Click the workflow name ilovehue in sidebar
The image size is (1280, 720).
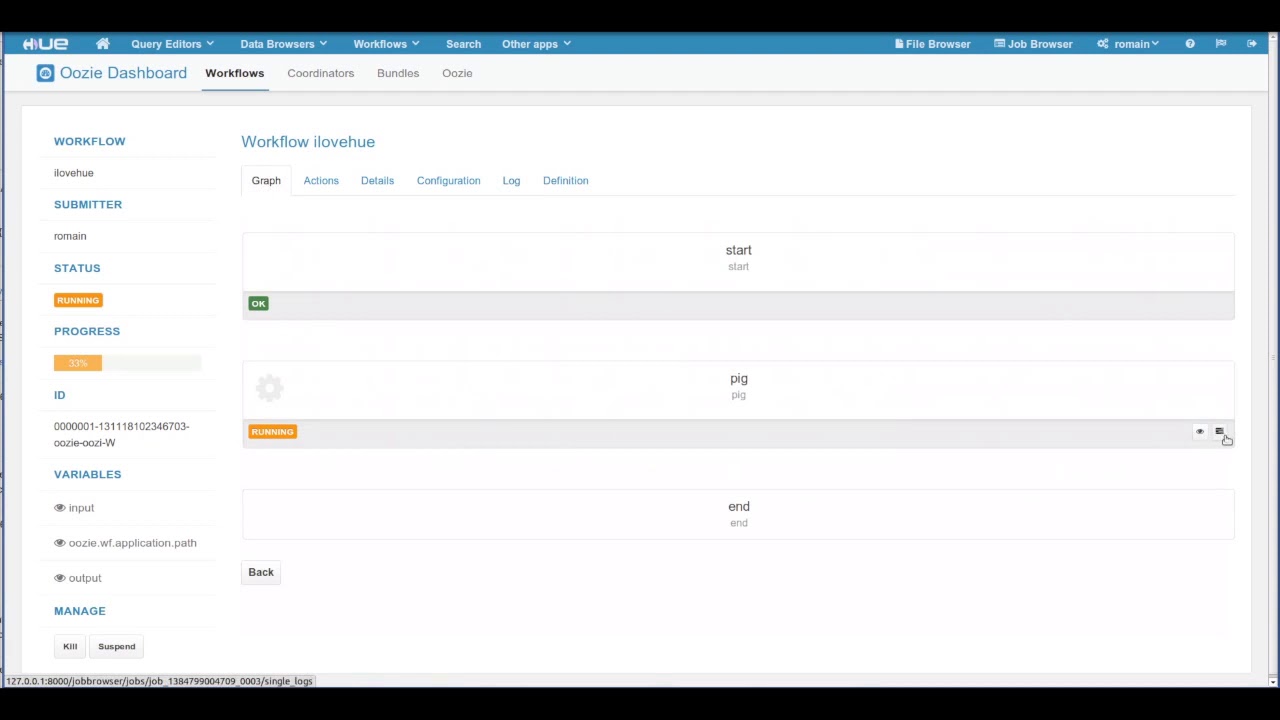(x=74, y=173)
